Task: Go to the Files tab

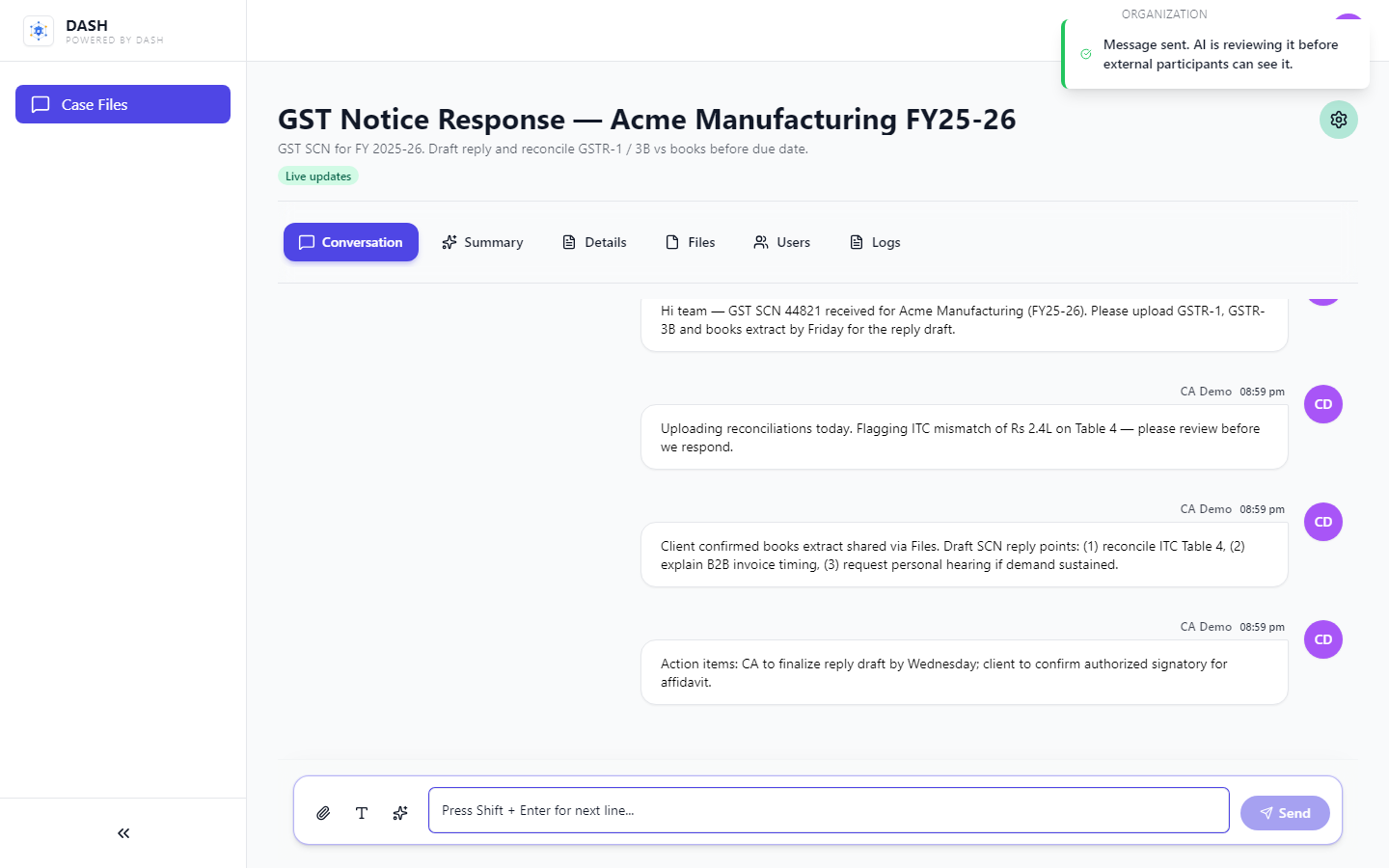Action: point(691,242)
